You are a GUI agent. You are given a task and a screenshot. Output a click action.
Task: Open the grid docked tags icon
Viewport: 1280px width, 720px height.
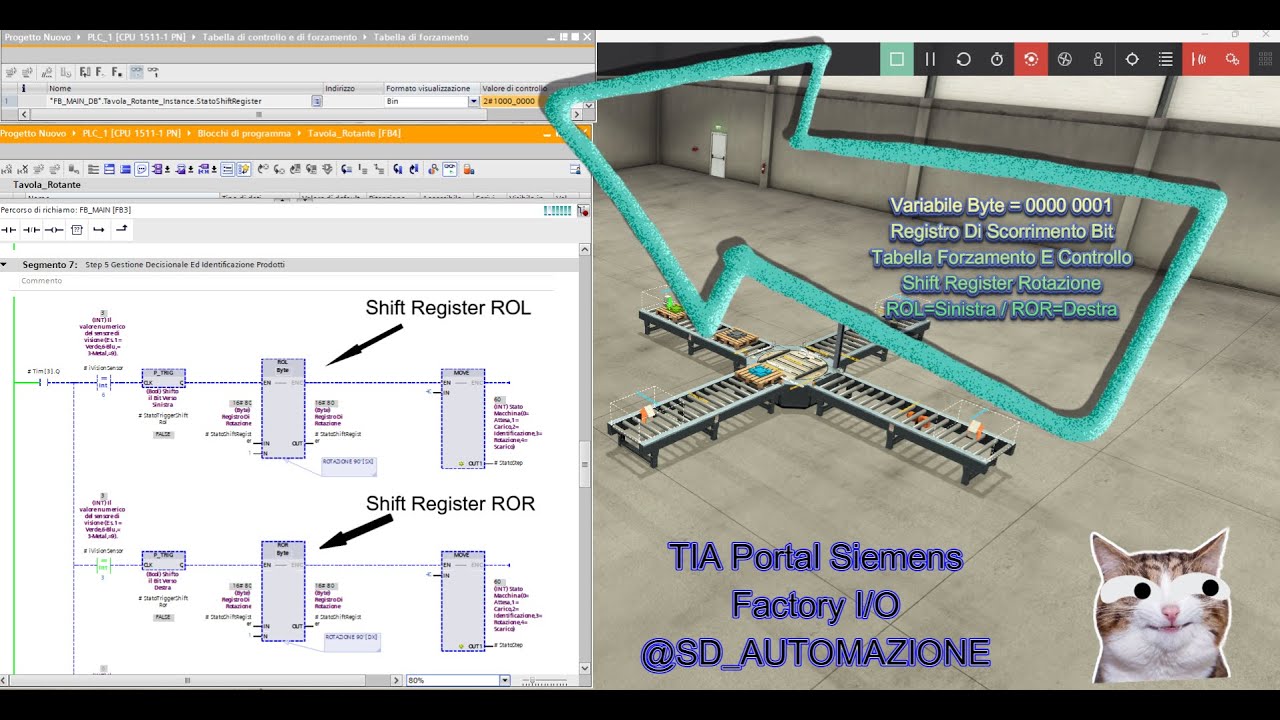click(x=1265, y=59)
